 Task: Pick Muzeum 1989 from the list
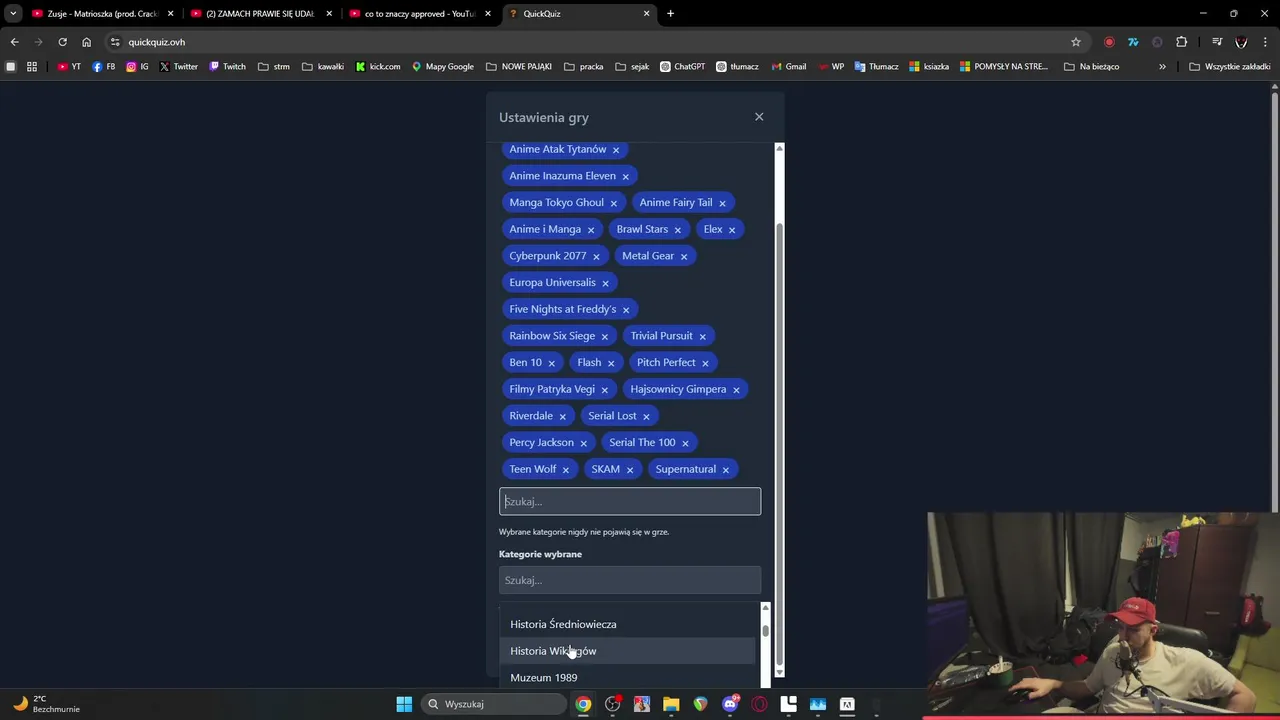(630, 677)
